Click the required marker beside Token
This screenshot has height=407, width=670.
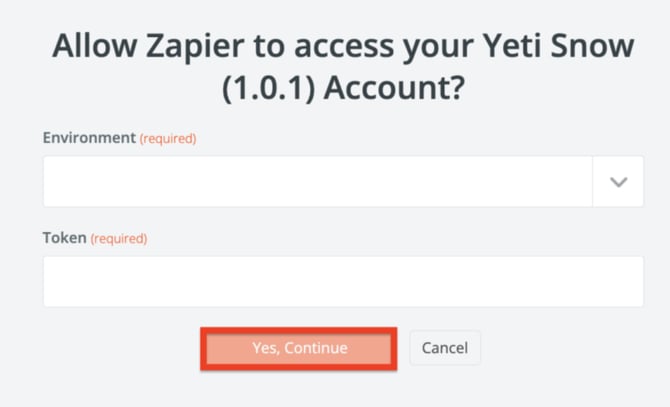click(x=119, y=239)
